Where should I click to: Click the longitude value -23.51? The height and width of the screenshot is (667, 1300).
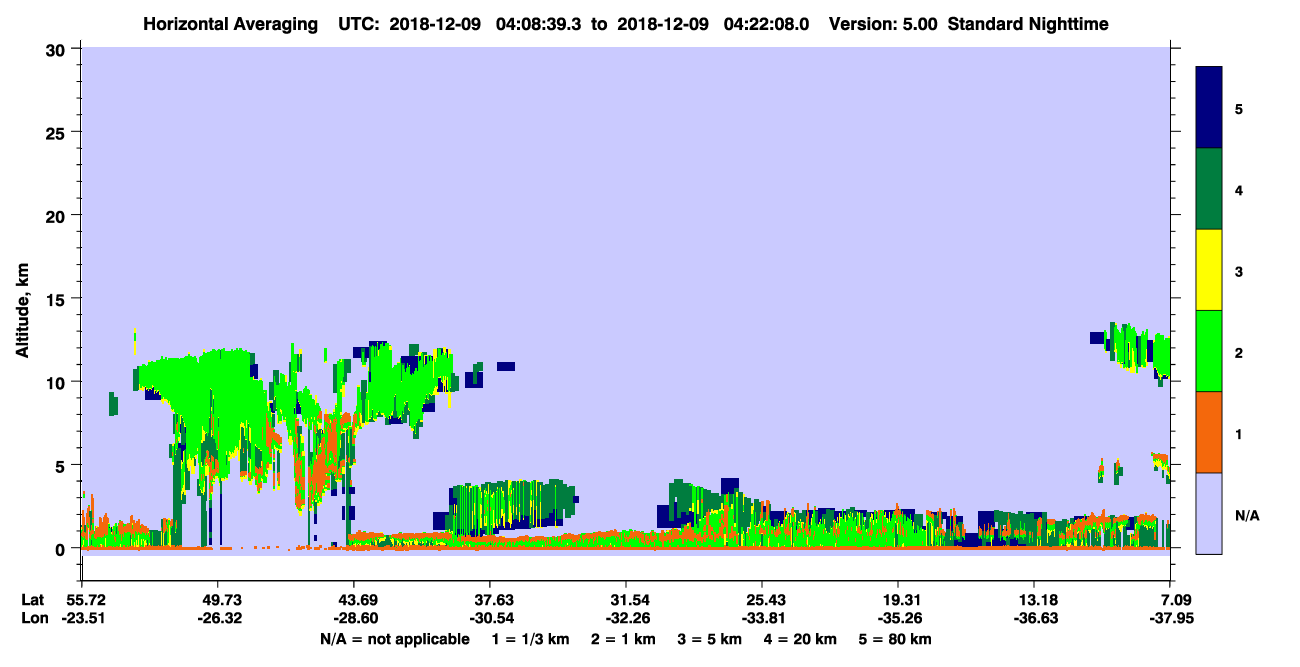pyautogui.click(x=82, y=619)
